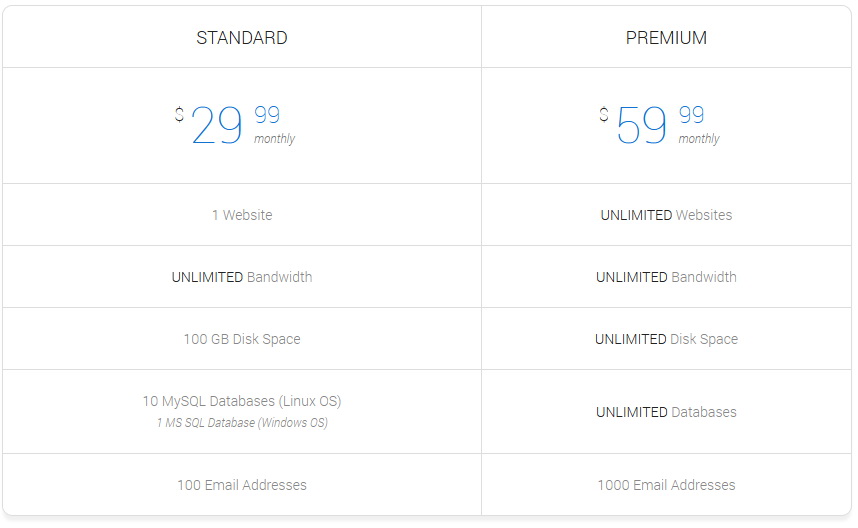Click the 1 Website feature row
This screenshot has width=858, height=528.
[x=242, y=215]
